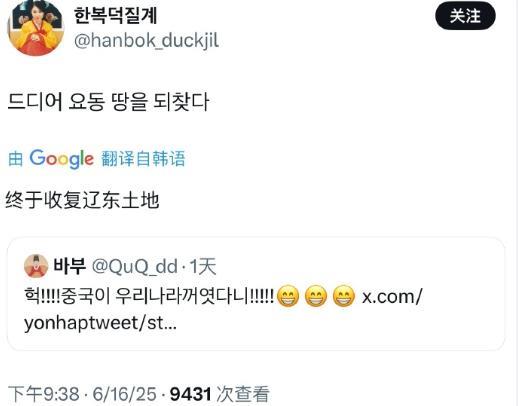Screen dimensions: 518x406
Task: Click the 1天 timestamp in quoted tweet
Action: (203, 266)
